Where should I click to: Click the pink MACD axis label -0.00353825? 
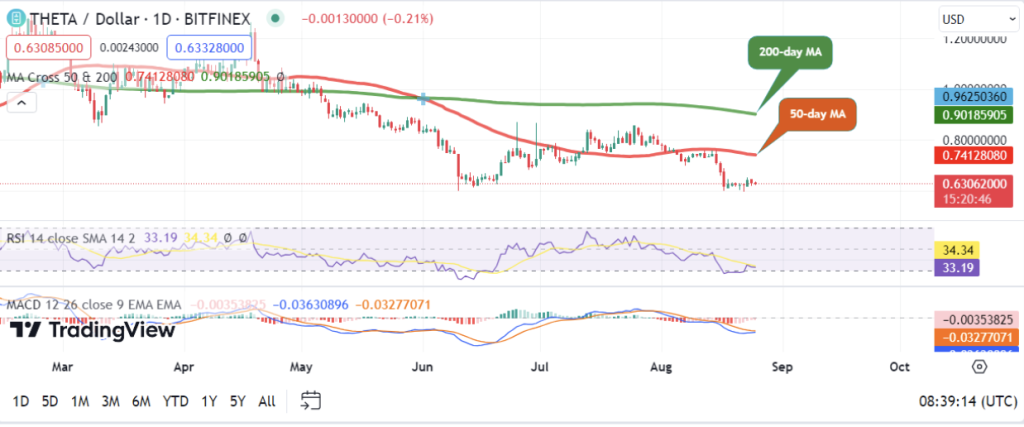click(x=974, y=320)
